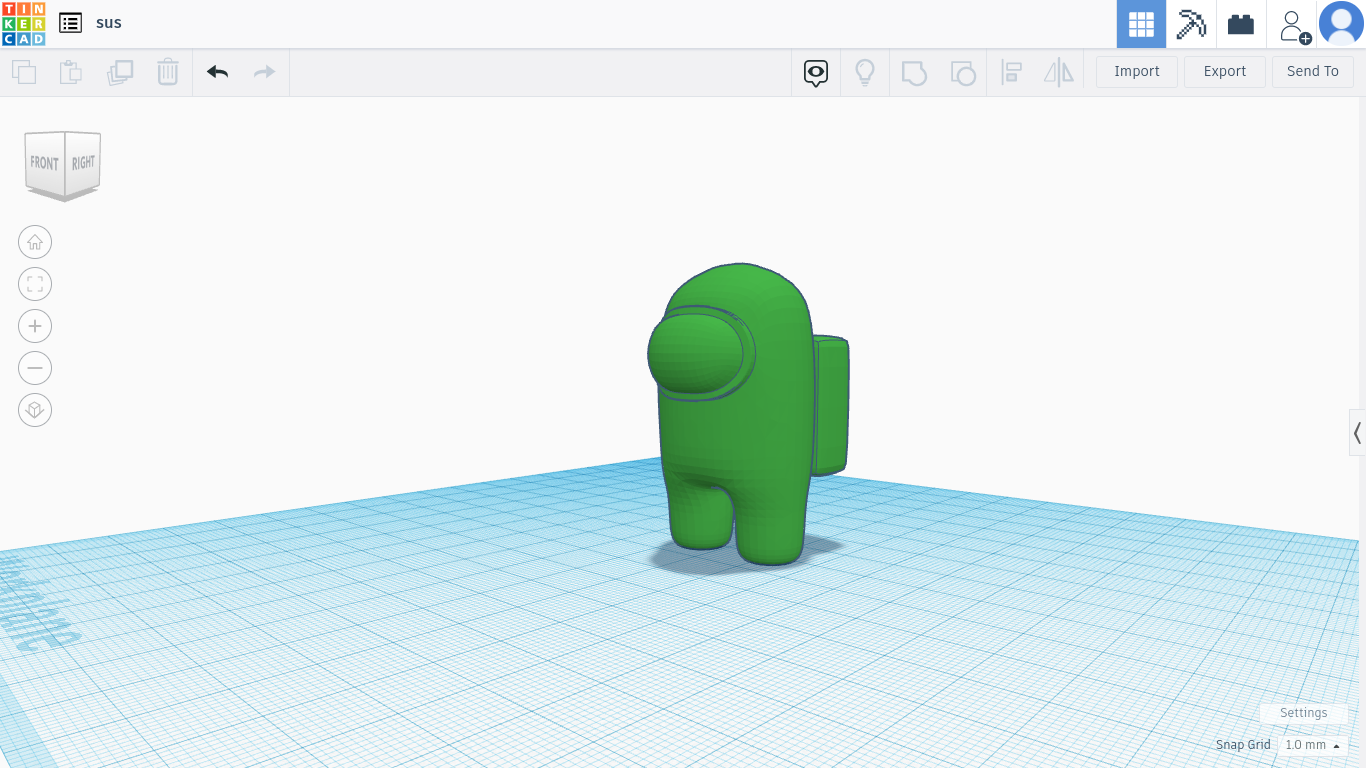This screenshot has width=1366, height=768.
Task: Click the Mirror tool
Action: 1059,73
